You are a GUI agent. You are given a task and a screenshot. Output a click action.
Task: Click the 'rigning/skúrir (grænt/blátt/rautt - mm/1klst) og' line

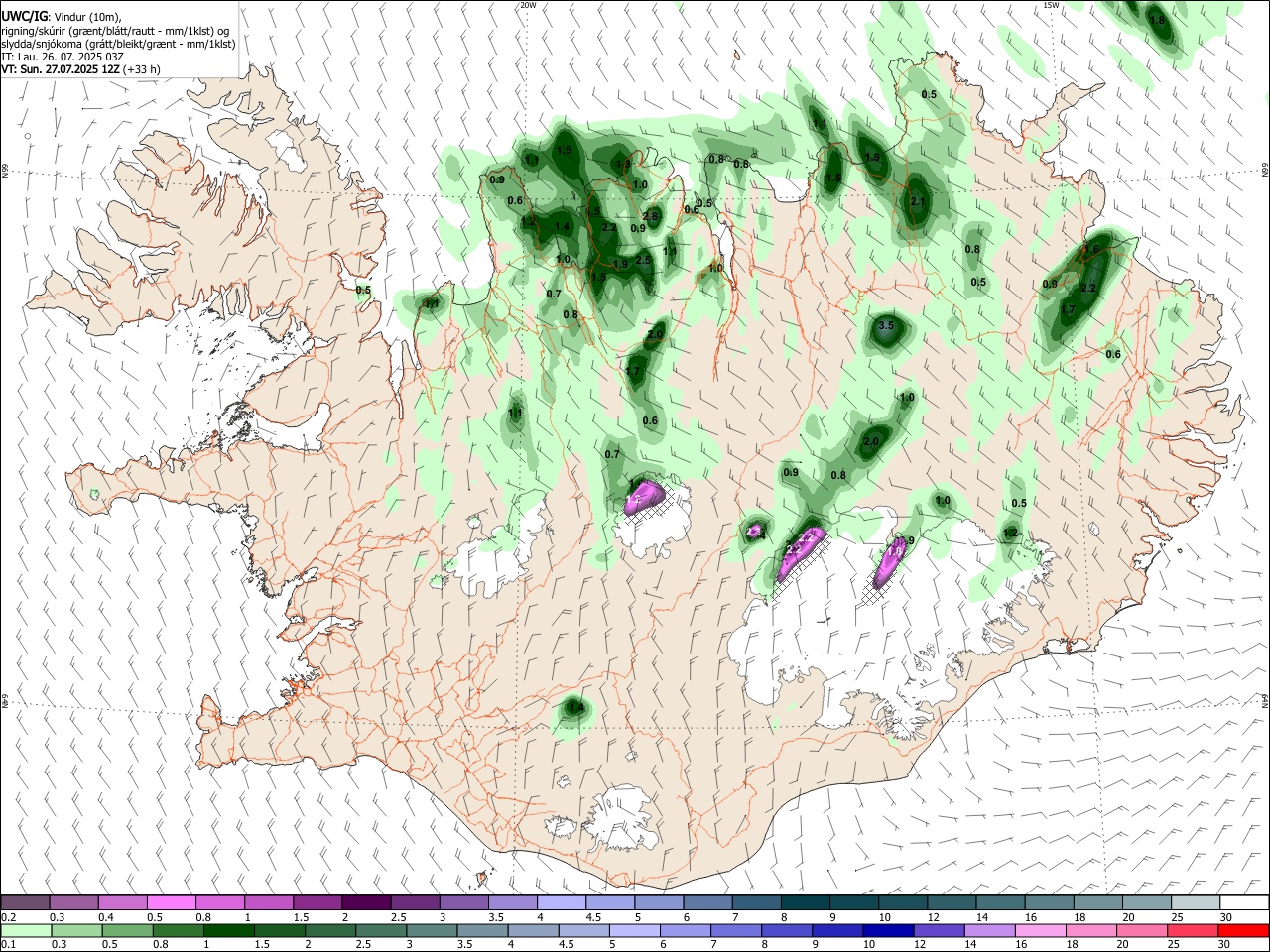tap(116, 31)
